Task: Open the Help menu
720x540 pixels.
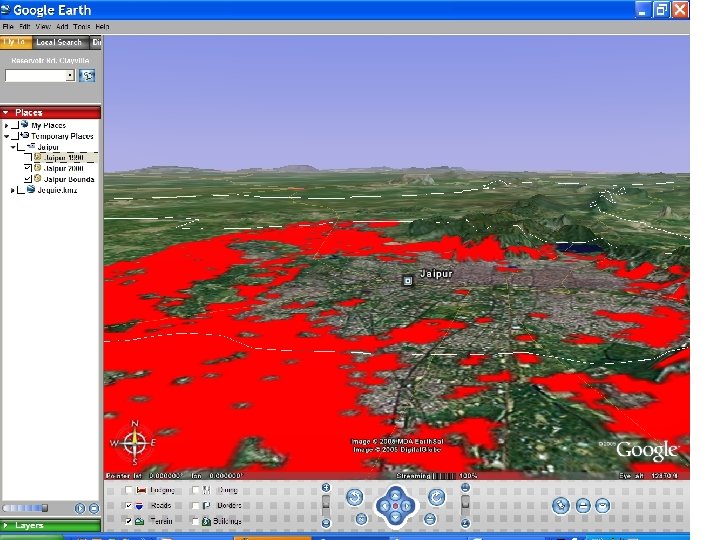Action: point(102,27)
